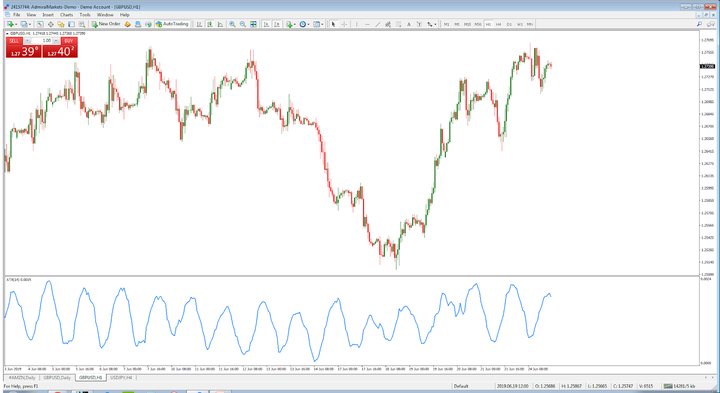Switch chart to candlesticks style
The height and width of the screenshot is (393, 720).
[209, 24]
